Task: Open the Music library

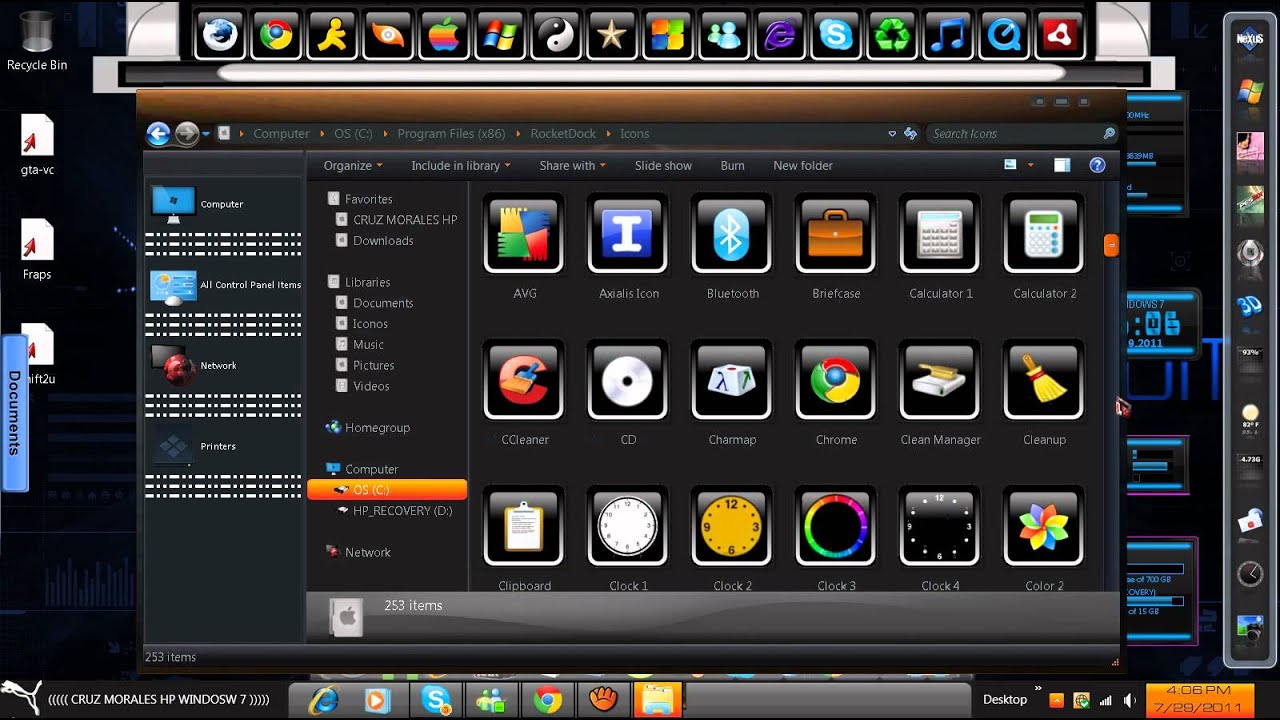Action: [x=368, y=344]
